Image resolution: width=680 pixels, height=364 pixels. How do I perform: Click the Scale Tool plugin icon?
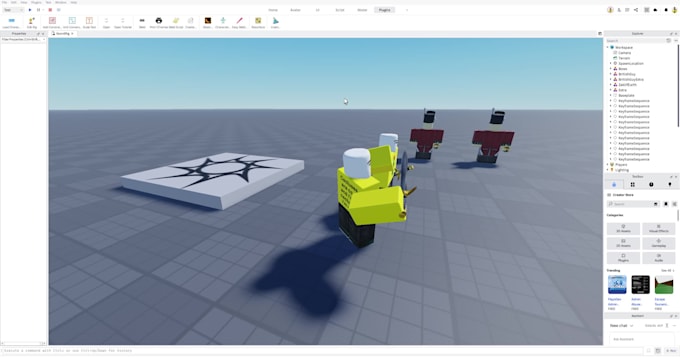89,22
